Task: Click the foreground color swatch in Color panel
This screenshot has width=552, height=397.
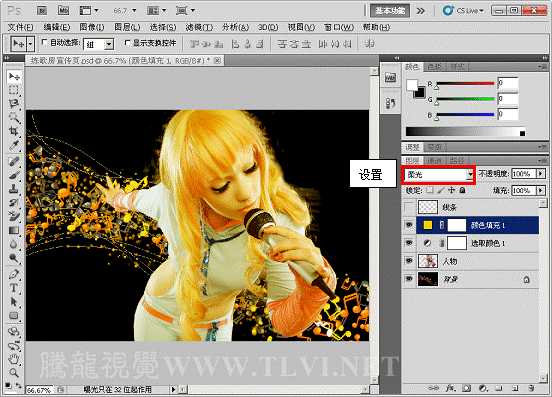Action: tap(412, 85)
